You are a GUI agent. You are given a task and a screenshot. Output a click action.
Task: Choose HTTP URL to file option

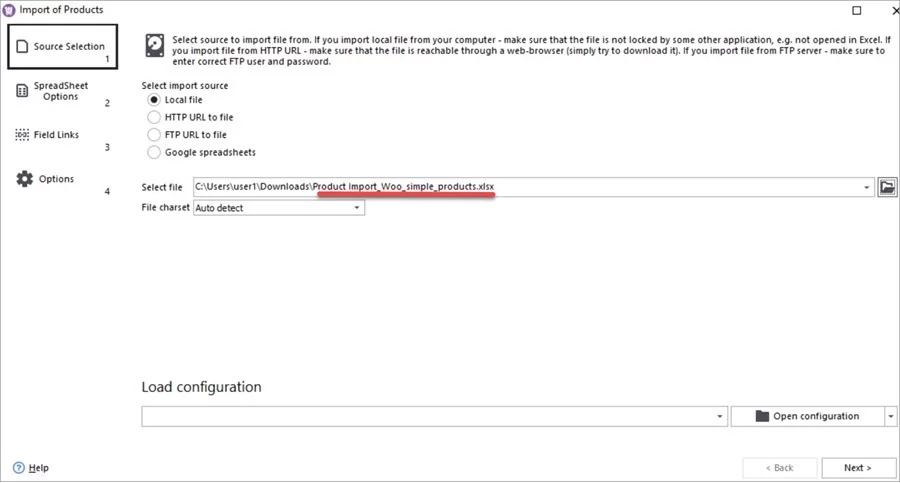(x=154, y=117)
